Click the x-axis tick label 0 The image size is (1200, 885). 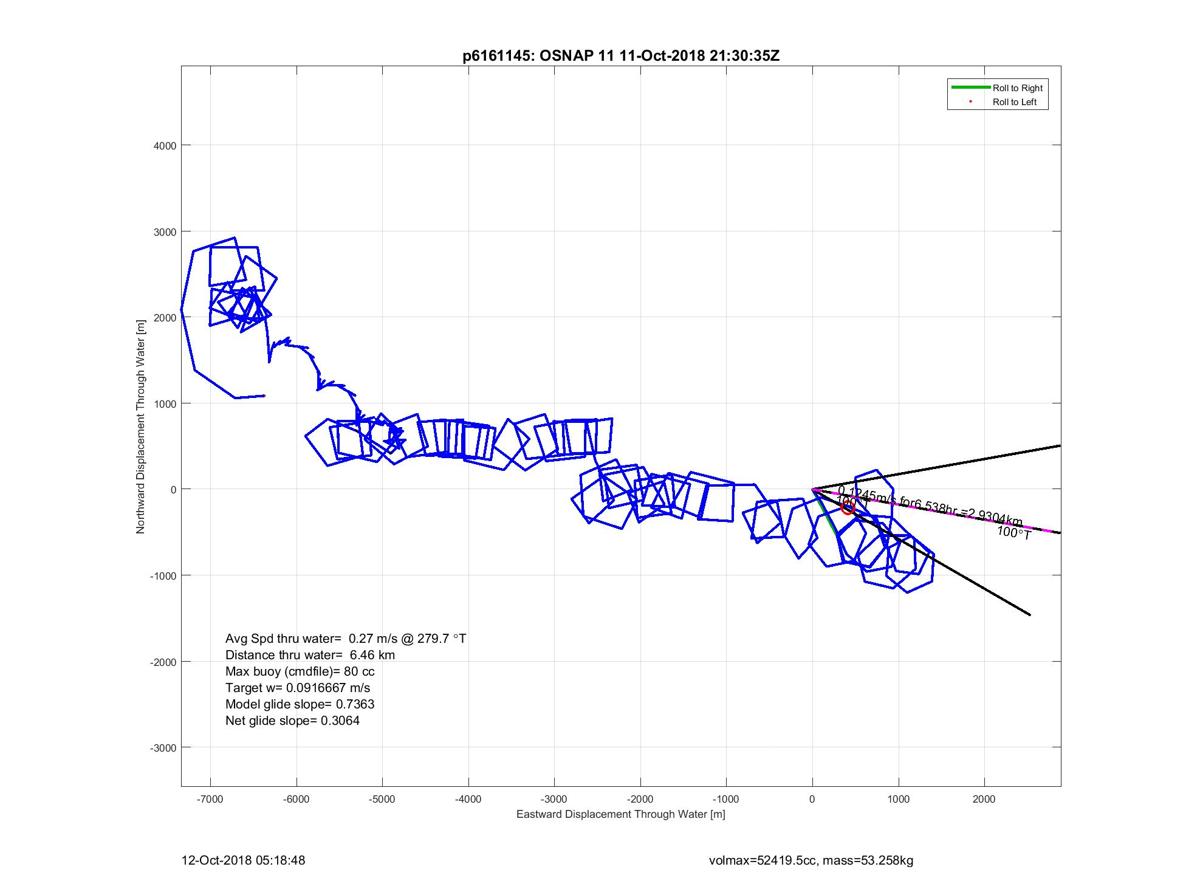tap(813, 799)
